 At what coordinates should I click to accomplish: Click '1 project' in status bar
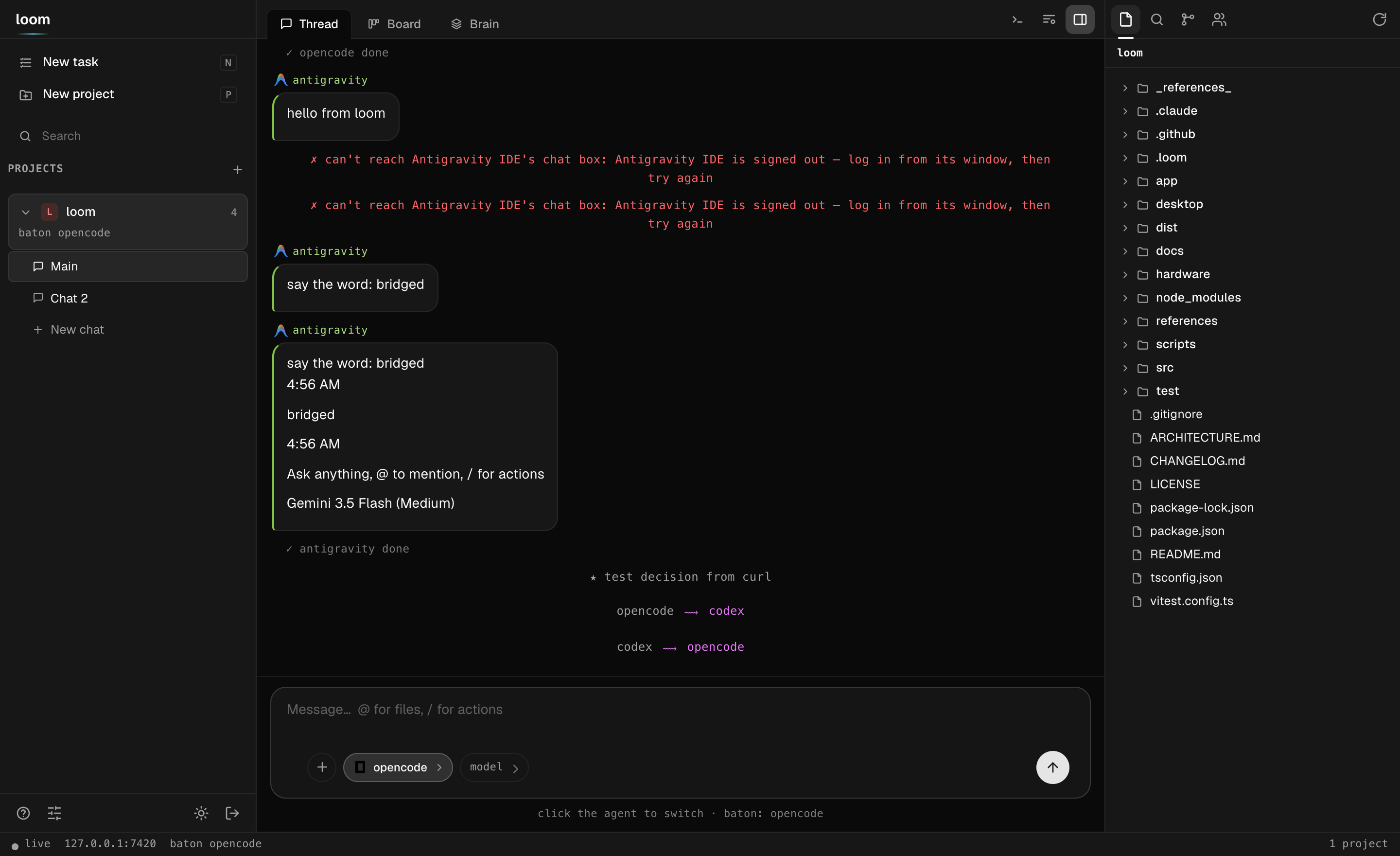(1359, 844)
